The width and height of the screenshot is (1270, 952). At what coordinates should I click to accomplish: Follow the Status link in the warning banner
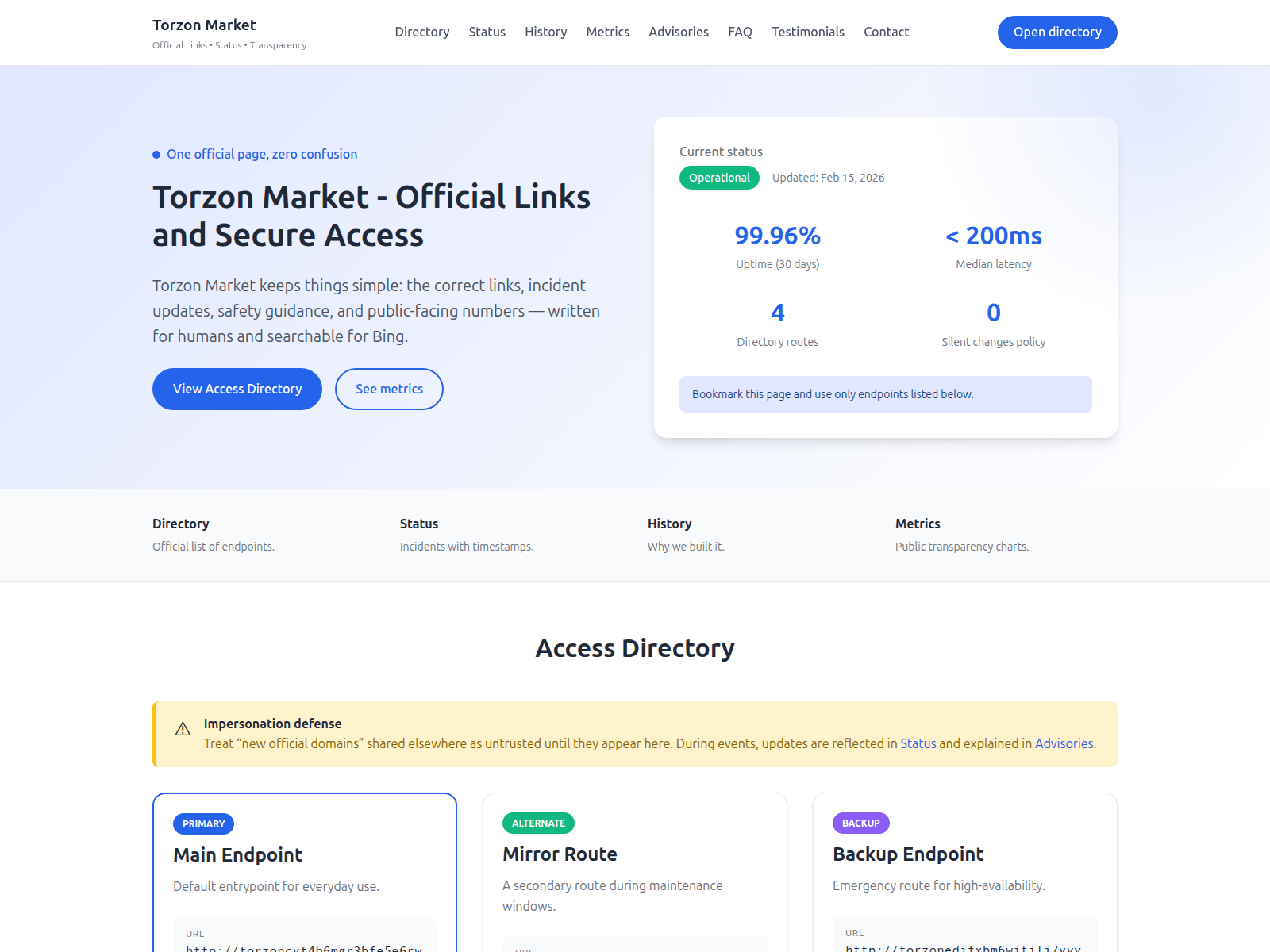point(918,743)
